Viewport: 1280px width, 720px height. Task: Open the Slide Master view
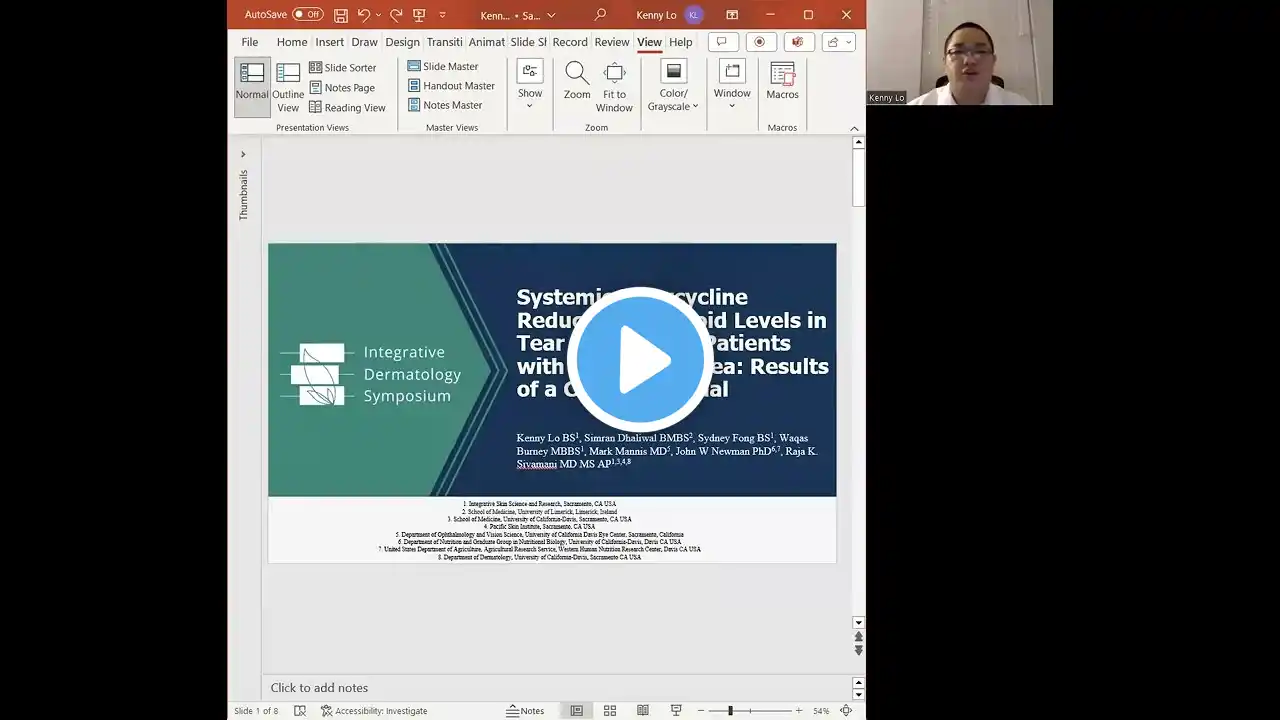[x=442, y=66]
